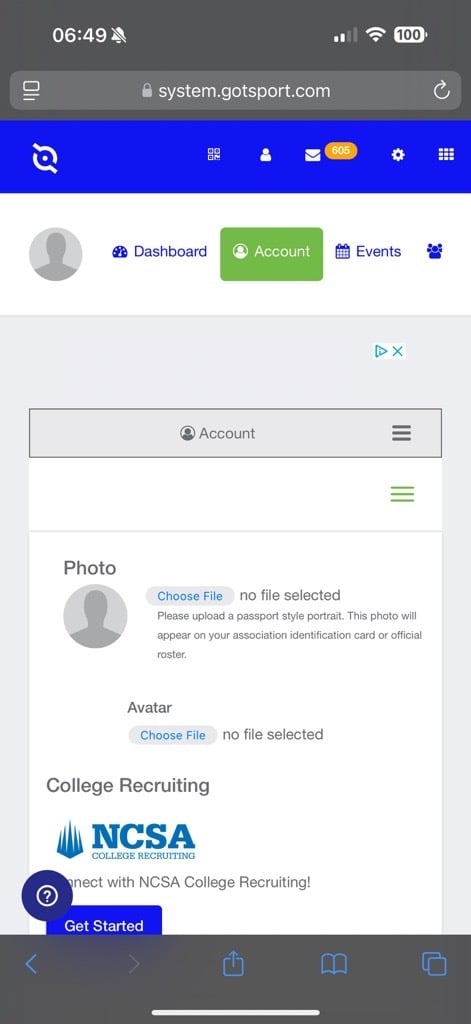Open the round help question mark button
Viewport: 471px width, 1024px height.
coord(47,896)
